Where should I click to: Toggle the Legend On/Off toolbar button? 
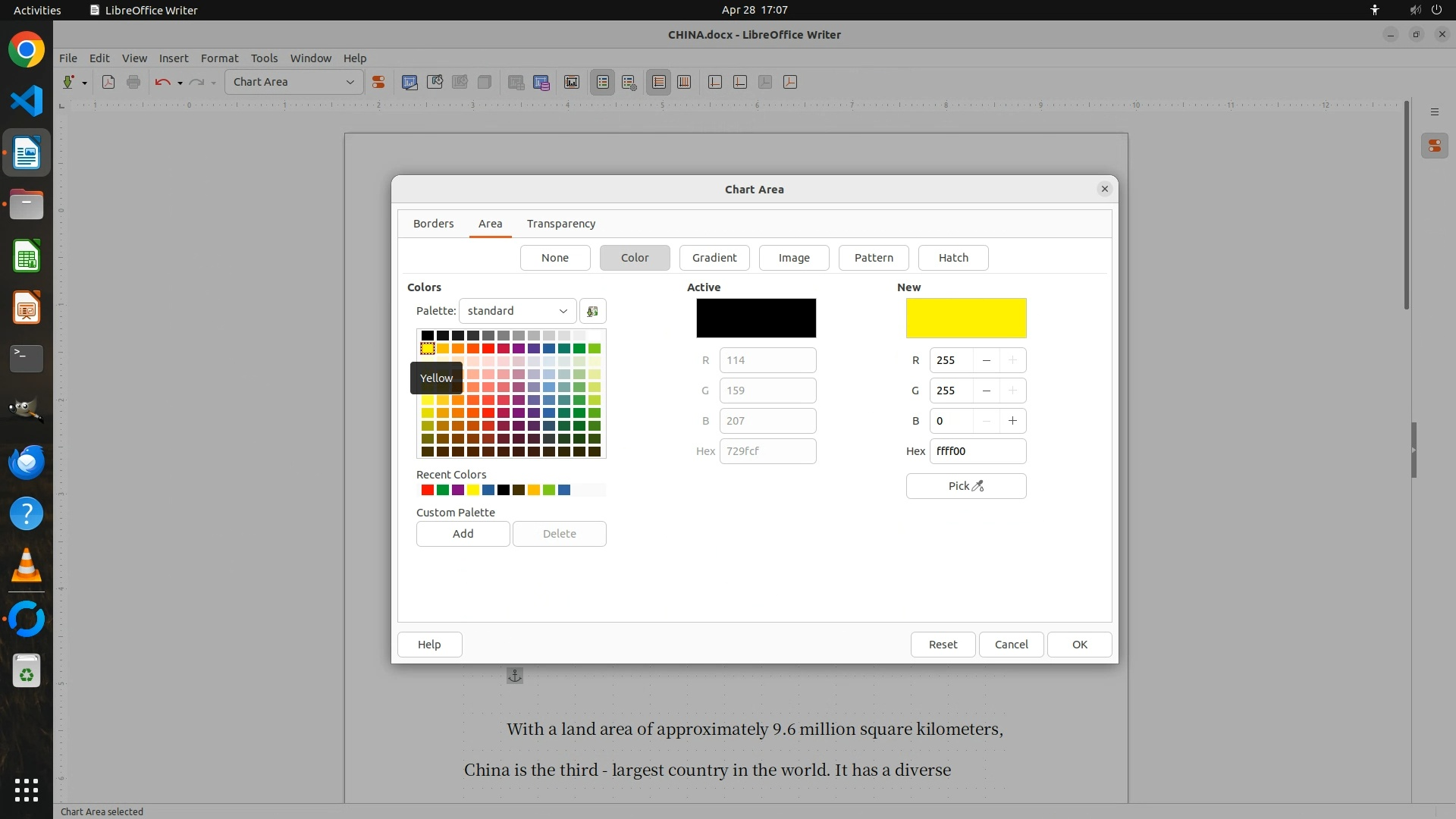click(603, 82)
